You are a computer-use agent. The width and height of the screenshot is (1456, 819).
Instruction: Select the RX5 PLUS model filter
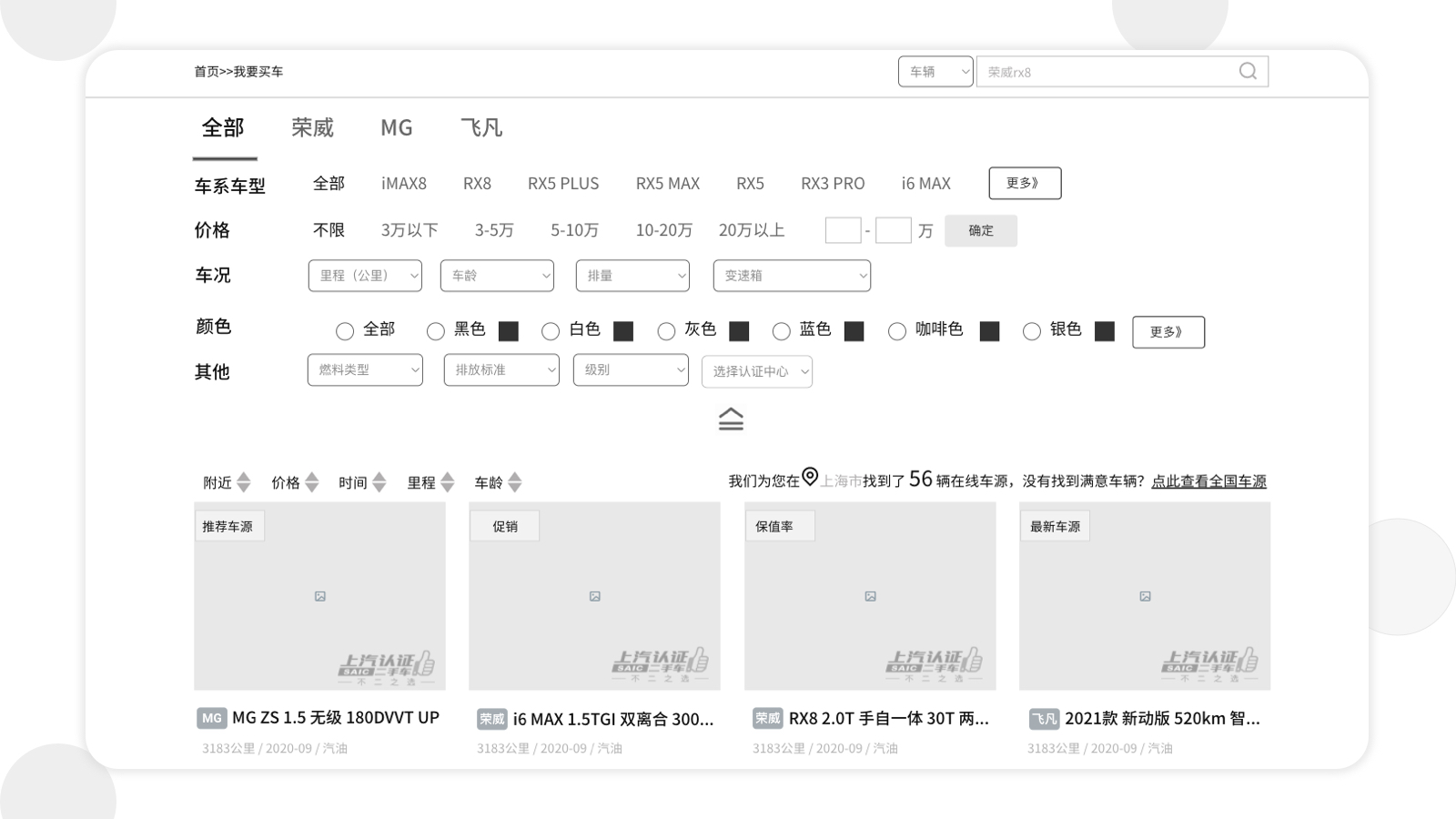point(563,183)
